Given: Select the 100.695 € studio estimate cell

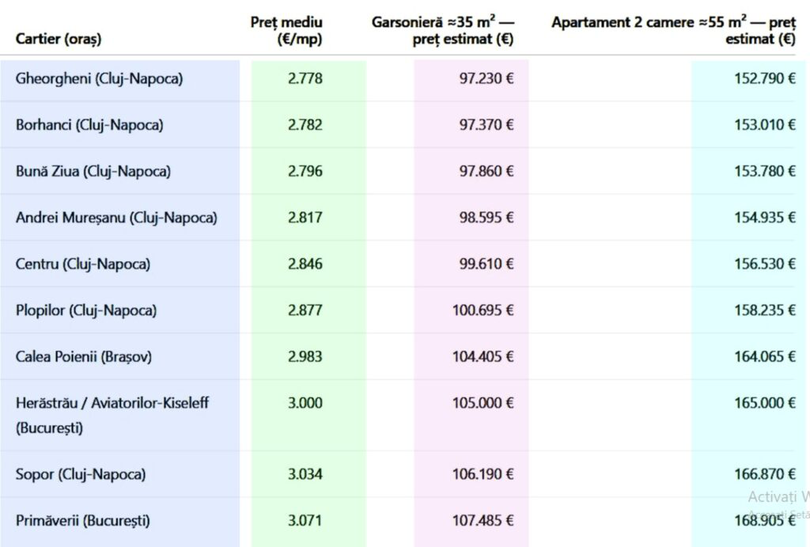Looking at the screenshot, I should point(483,310).
